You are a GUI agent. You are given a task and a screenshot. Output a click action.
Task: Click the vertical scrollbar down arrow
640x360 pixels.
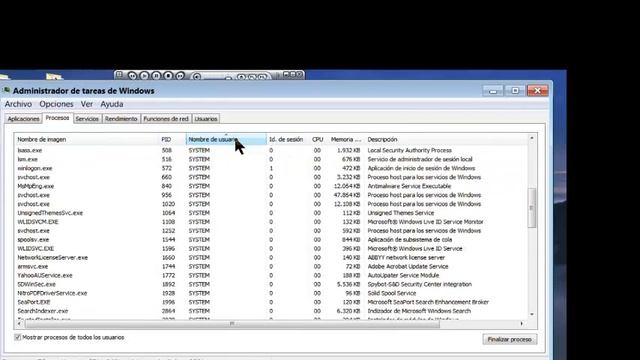tap(531, 314)
